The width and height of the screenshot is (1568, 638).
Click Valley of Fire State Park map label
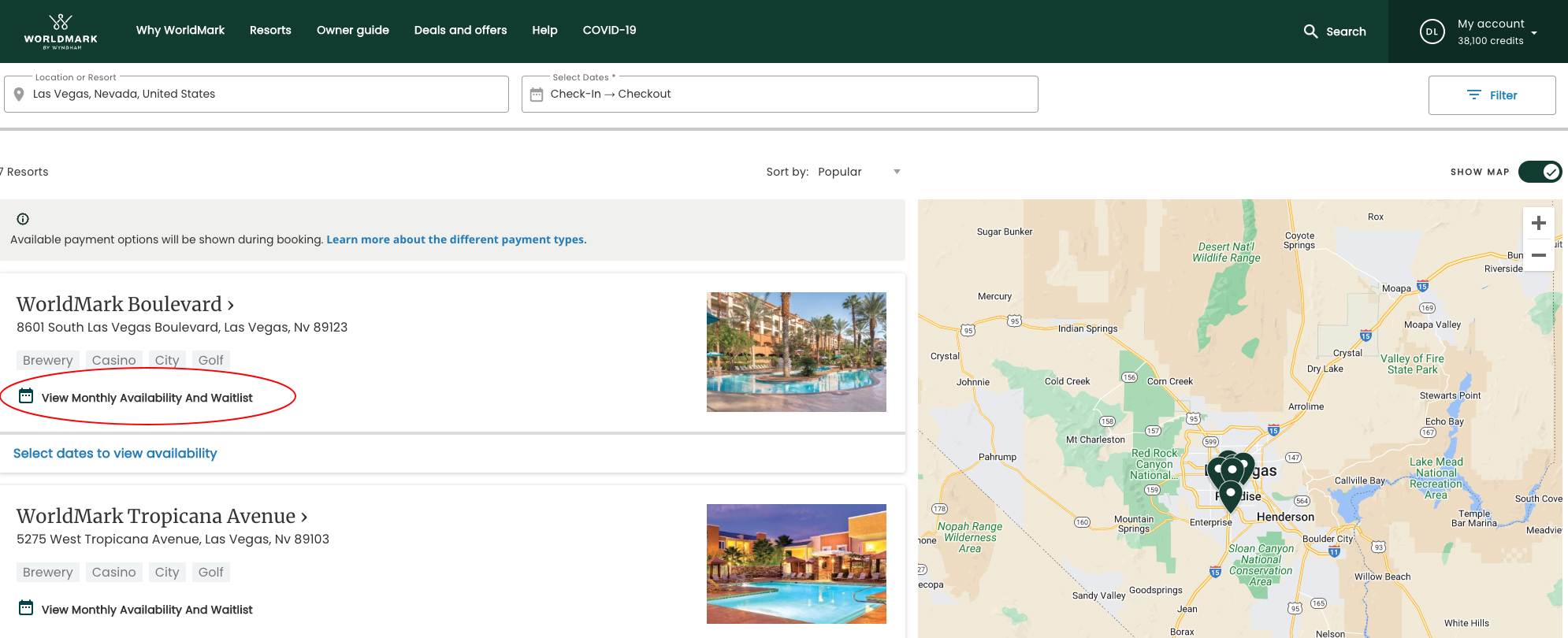click(x=1412, y=364)
